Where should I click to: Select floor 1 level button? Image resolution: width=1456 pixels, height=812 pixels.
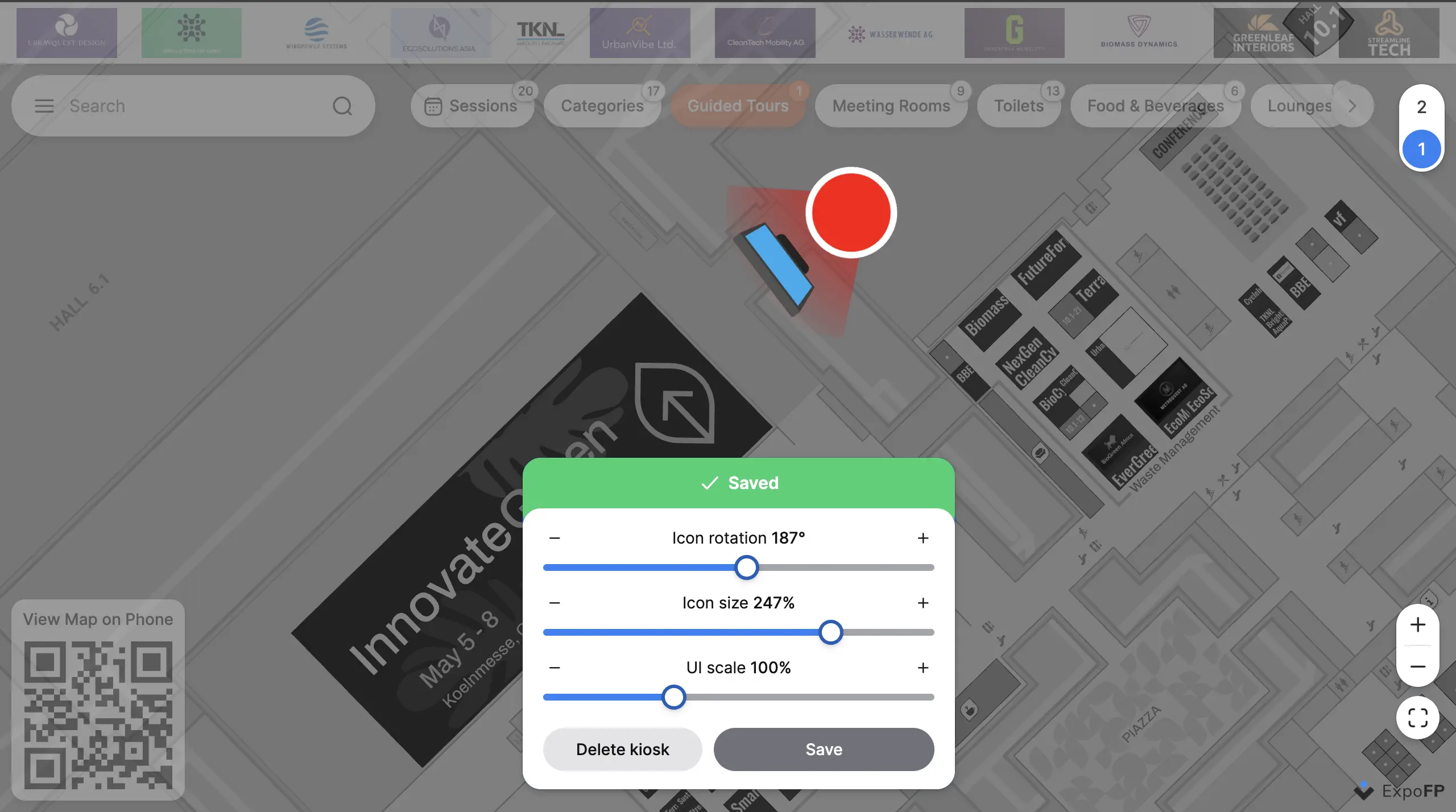point(1421,149)
